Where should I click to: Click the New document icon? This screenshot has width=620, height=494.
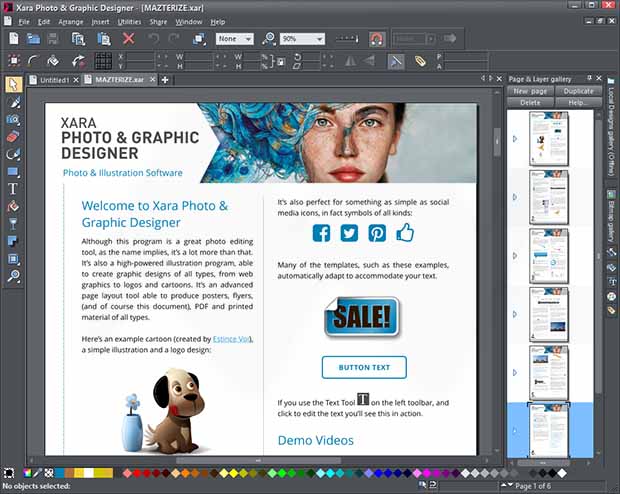[14, 39]
